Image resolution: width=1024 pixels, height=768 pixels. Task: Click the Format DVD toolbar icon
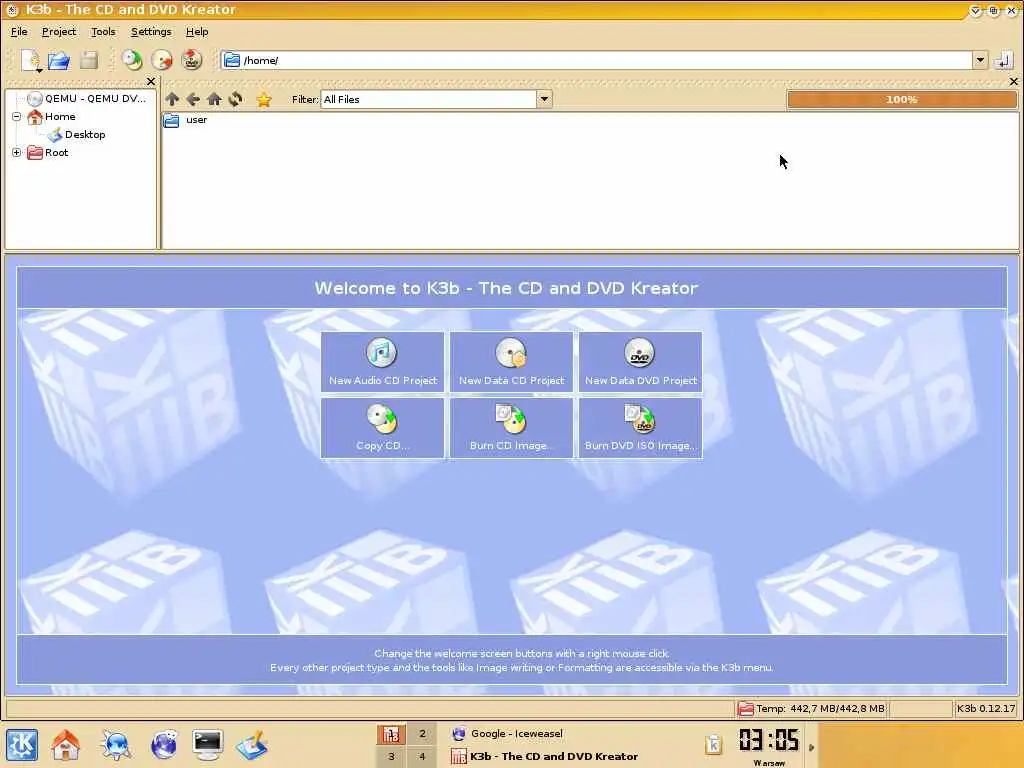coord(191,60)
